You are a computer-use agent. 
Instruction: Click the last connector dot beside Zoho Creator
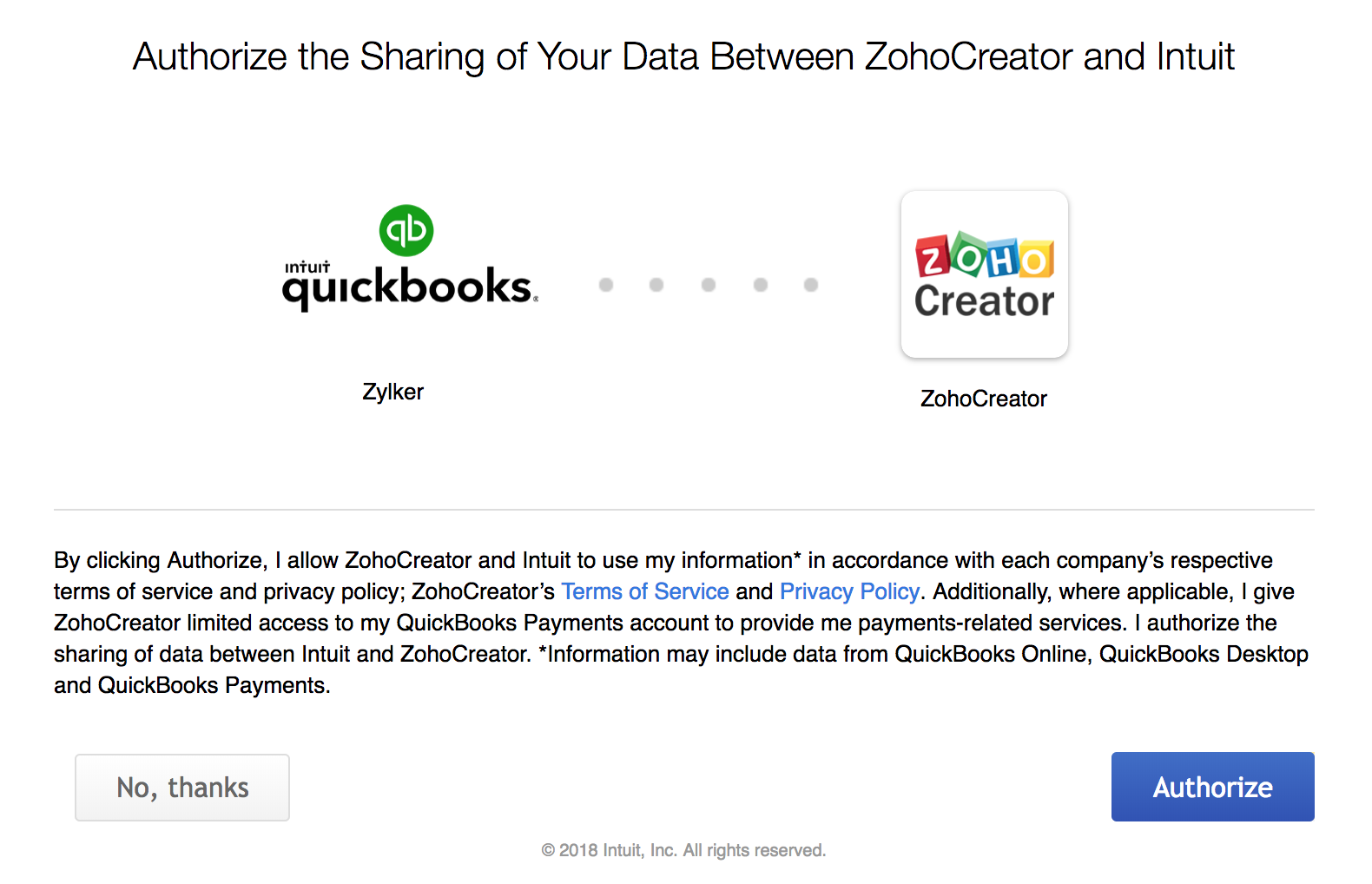(x=811, y=285)
